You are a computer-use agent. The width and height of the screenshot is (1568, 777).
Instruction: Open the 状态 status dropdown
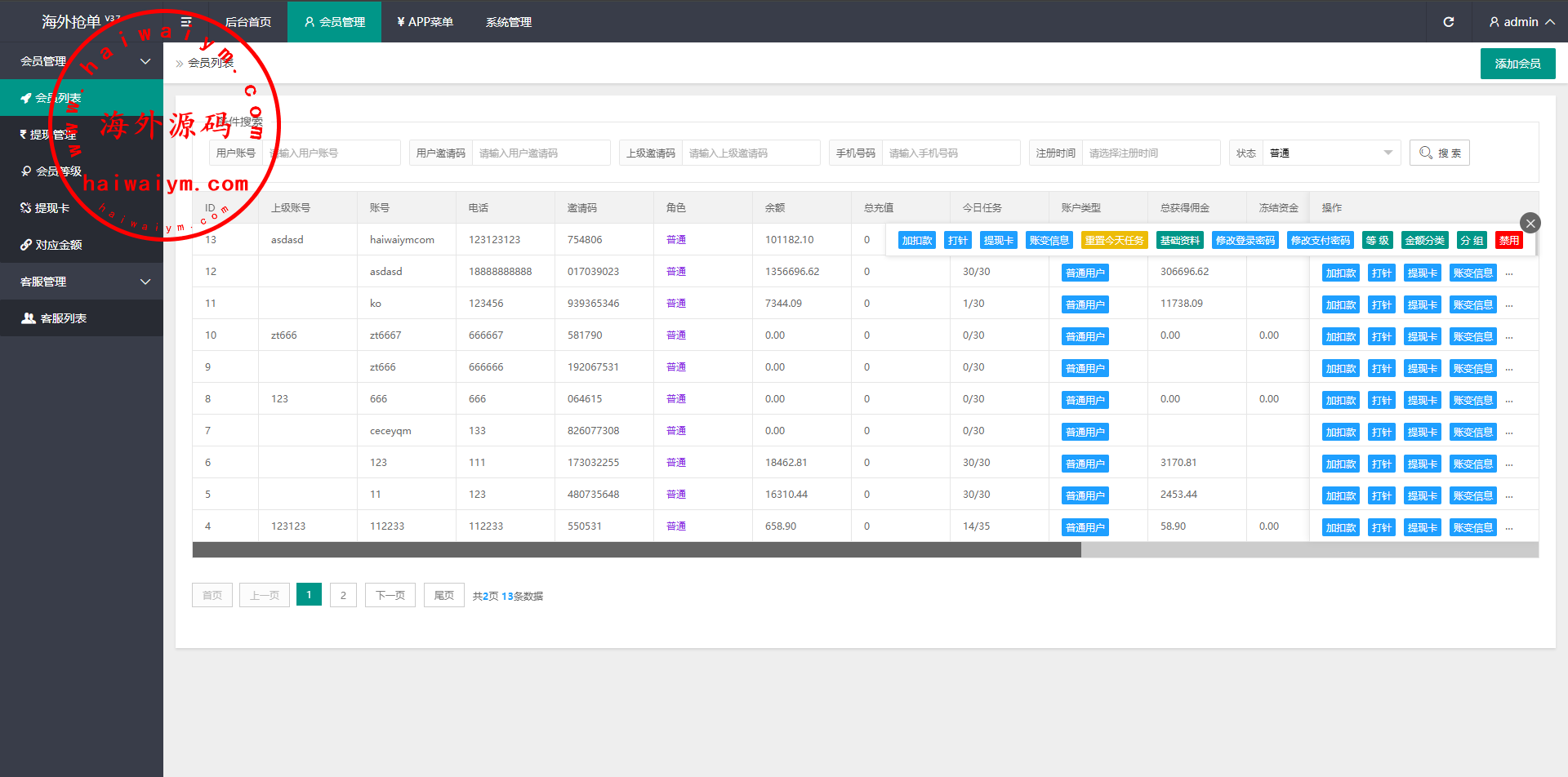click(1330, 153)
